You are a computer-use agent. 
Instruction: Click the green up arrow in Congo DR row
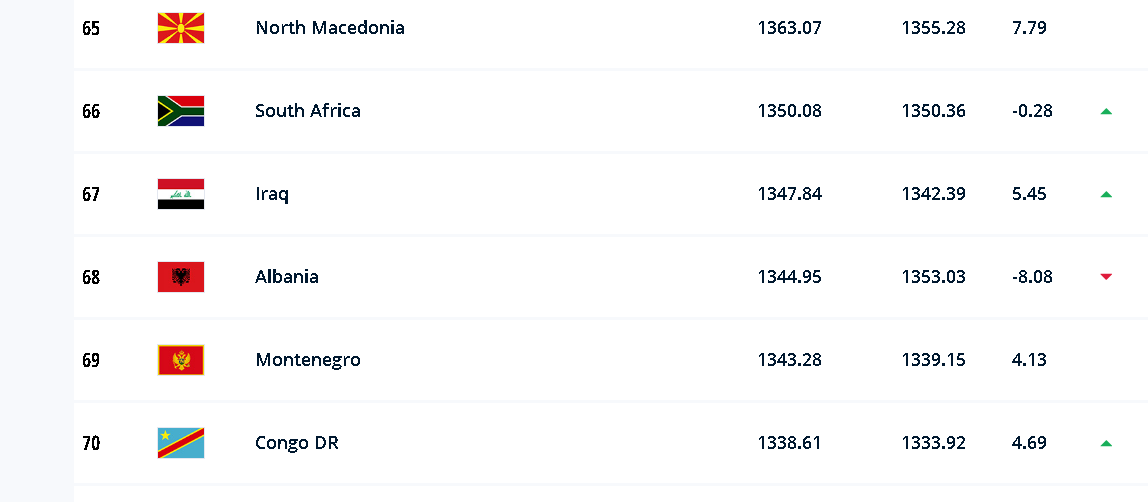1106,443
